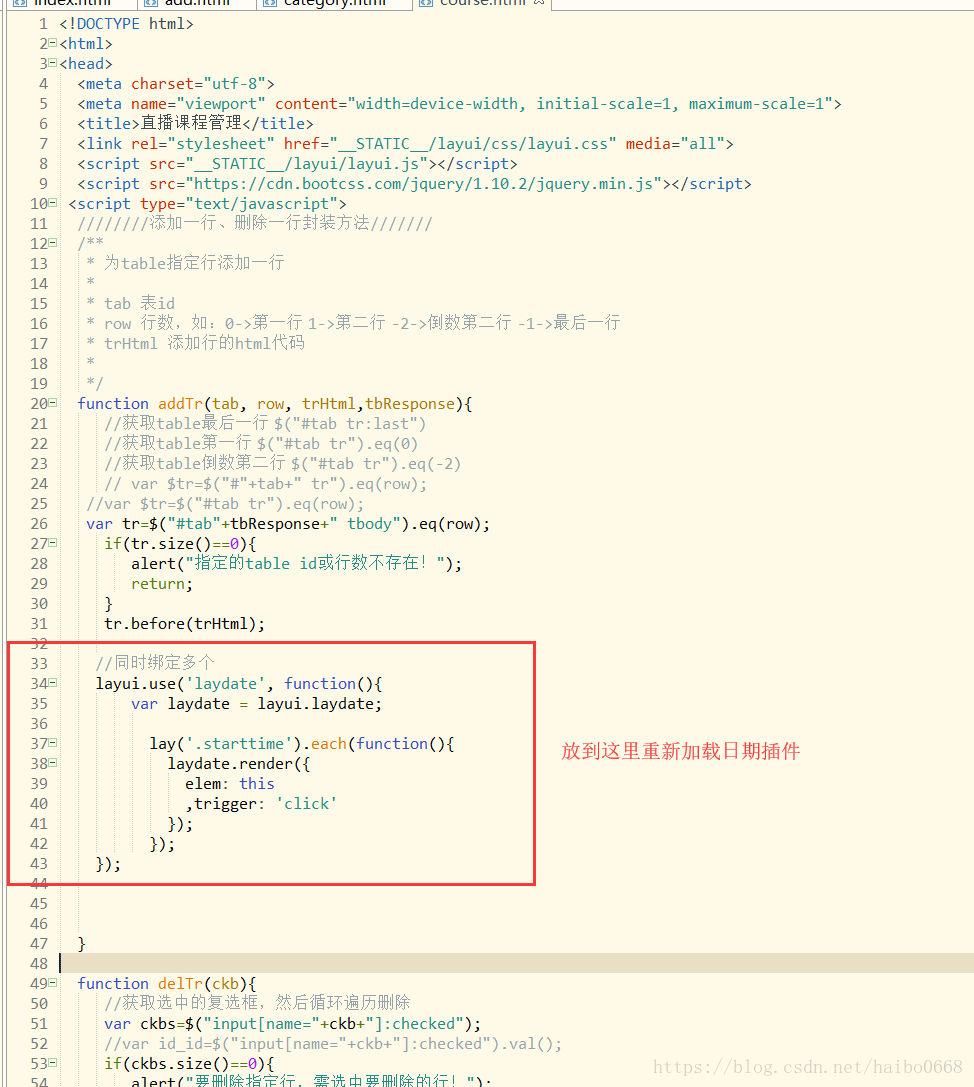Click the title text '直播课程管理'

click(x=191, y=123)
